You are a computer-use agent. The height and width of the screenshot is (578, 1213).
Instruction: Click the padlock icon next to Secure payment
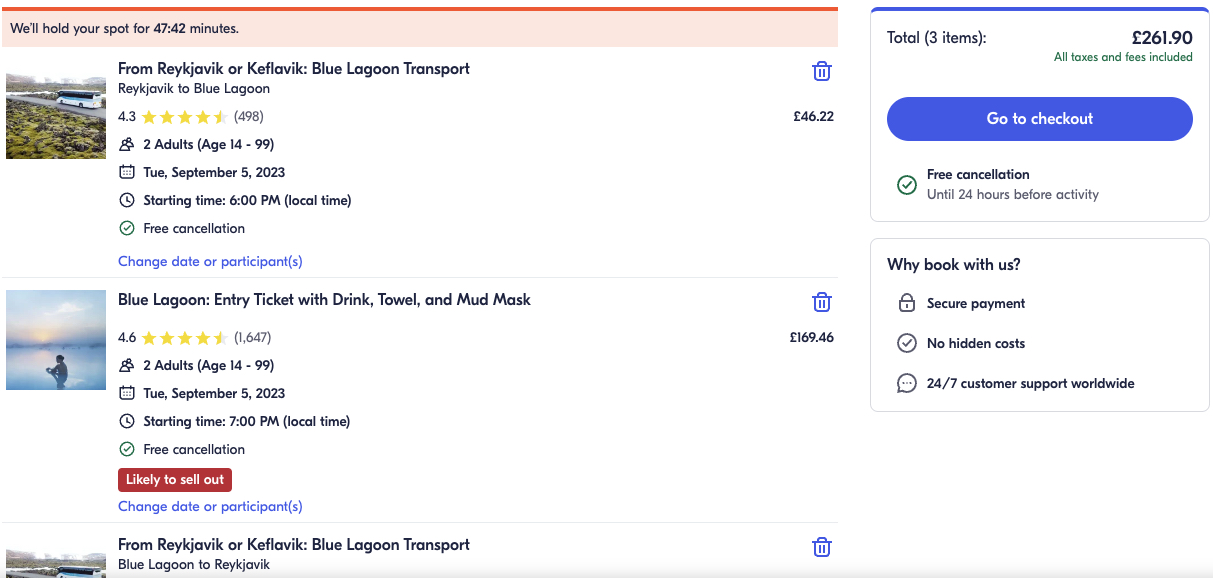tap(907, 303)
